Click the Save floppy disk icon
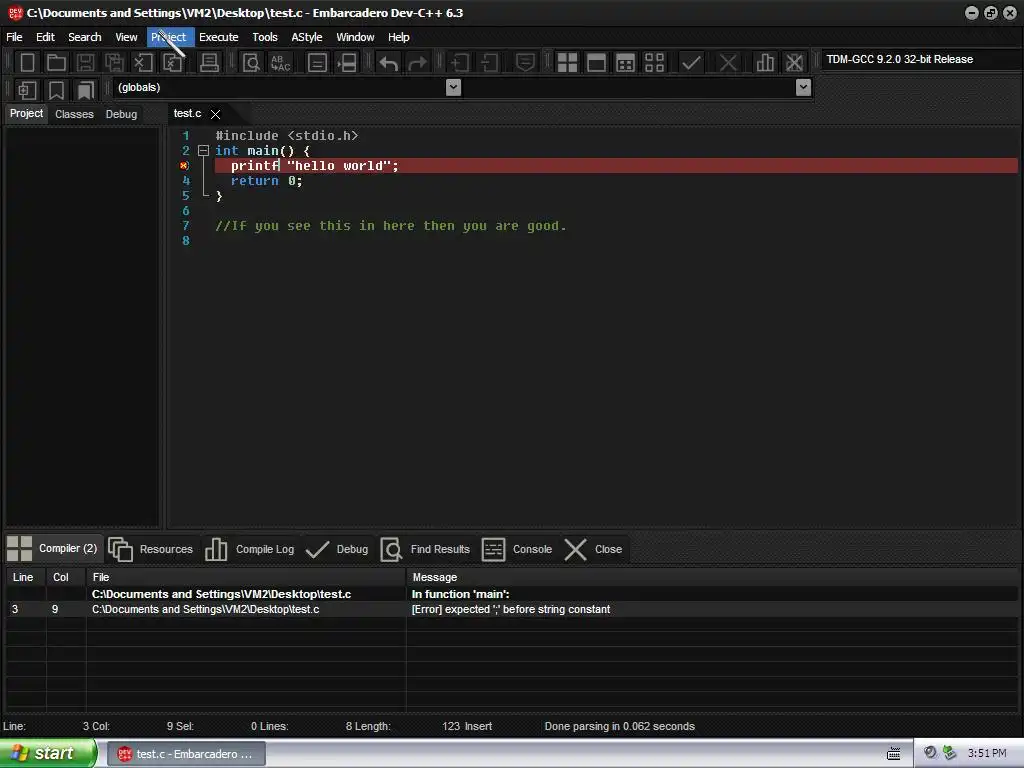Image resolution: width=1024 pixels, height=768 pixels. 85,63
